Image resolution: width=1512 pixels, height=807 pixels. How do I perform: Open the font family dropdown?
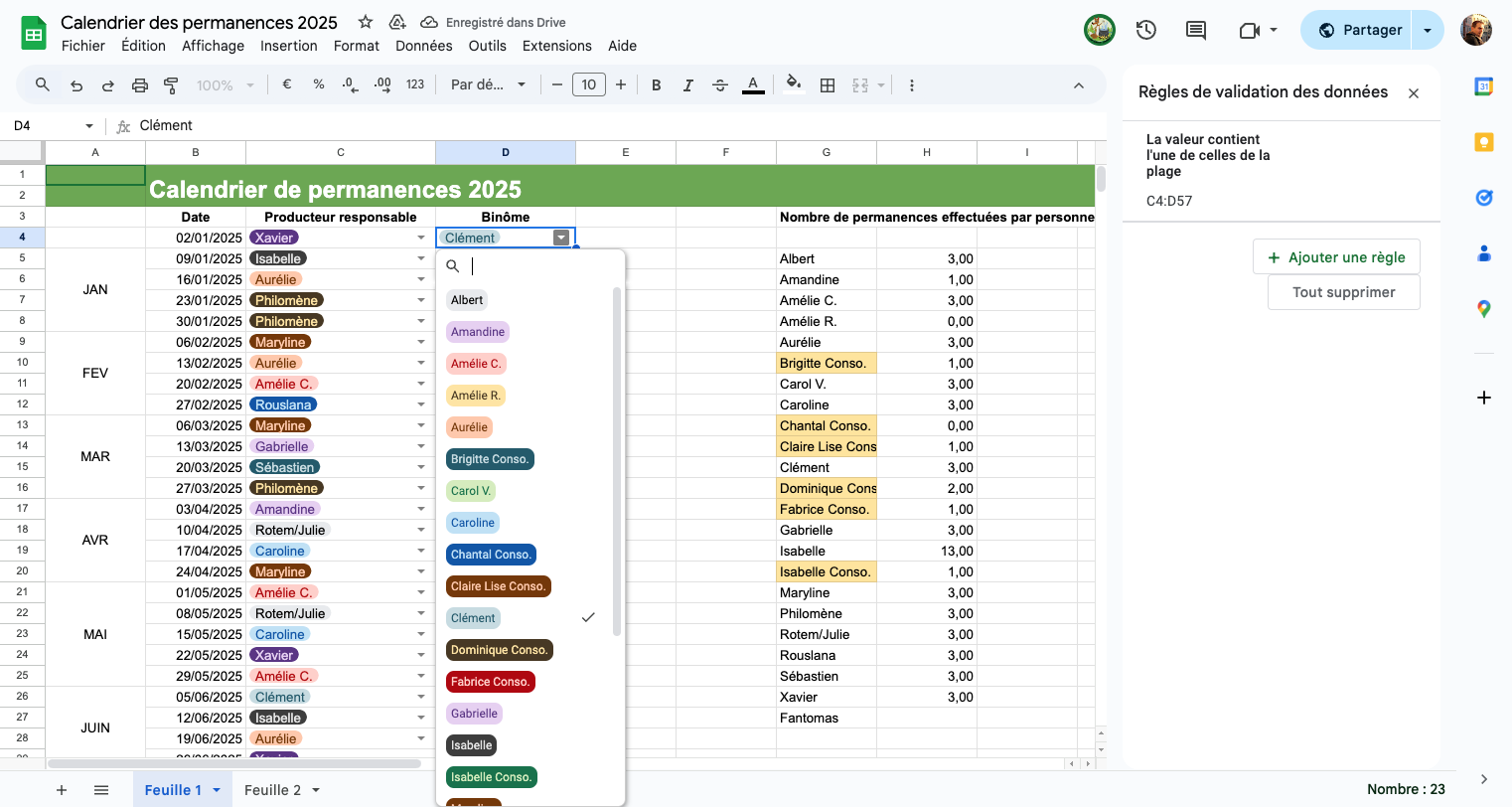click(x=488, y=85)
